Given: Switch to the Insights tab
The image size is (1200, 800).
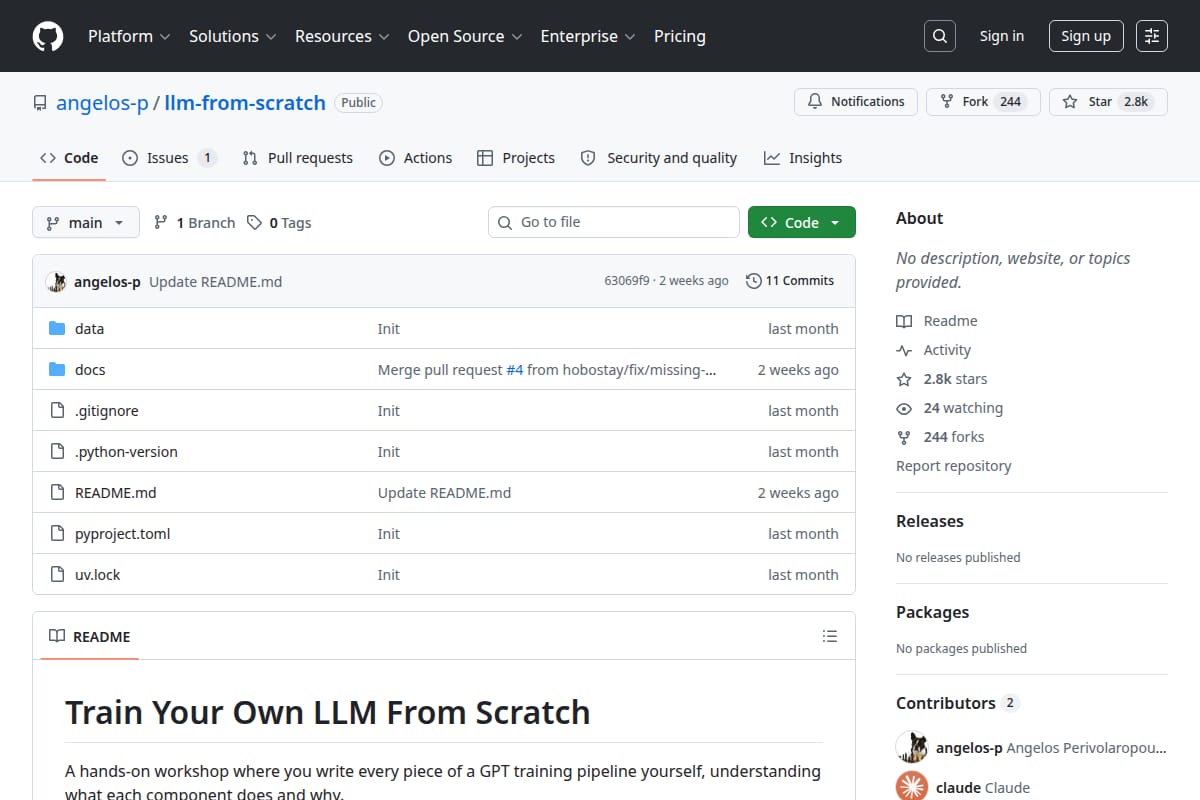Looking at the screenshot, I should [803, 158].
